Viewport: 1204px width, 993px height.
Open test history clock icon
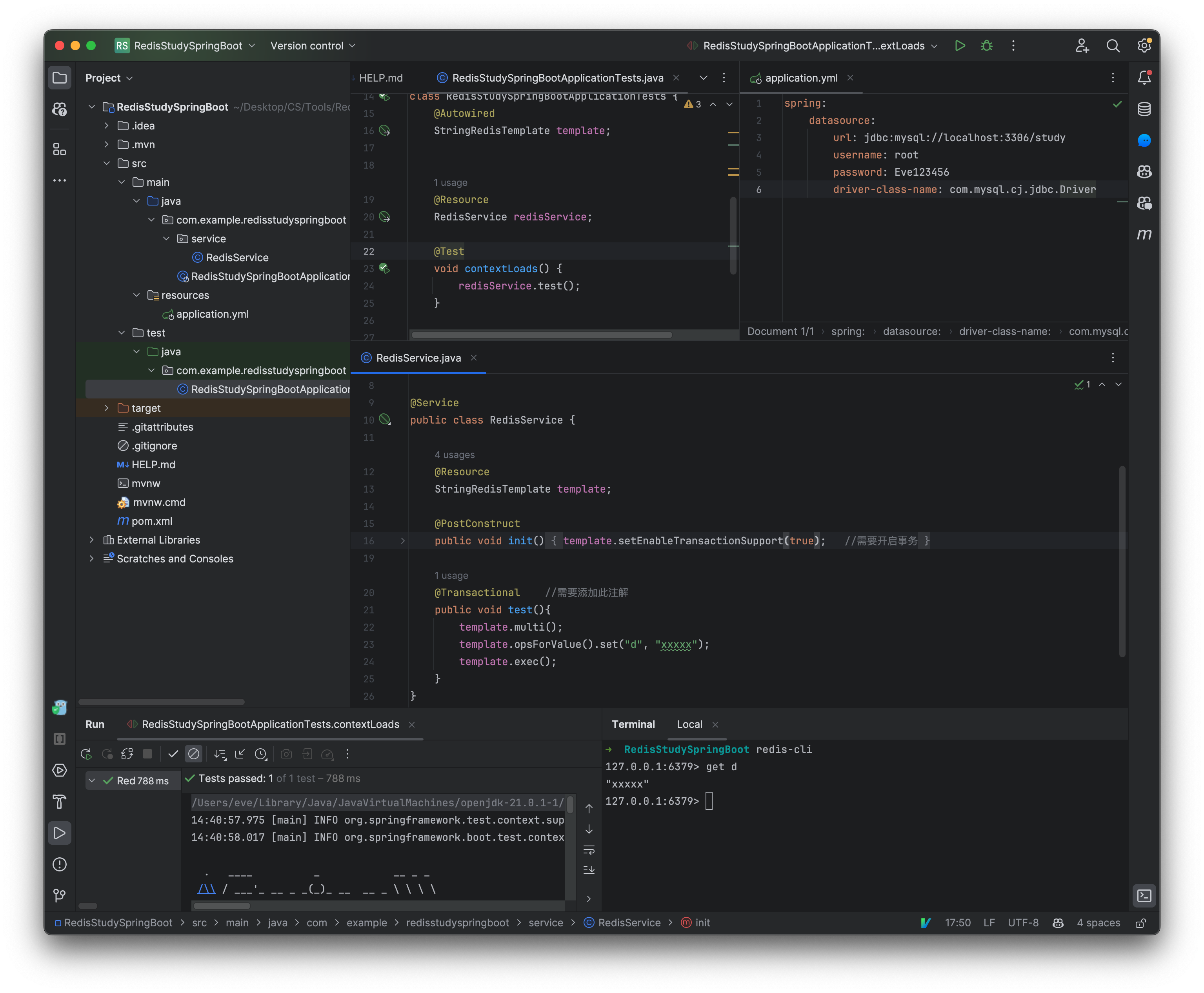(x=261, y=754)
